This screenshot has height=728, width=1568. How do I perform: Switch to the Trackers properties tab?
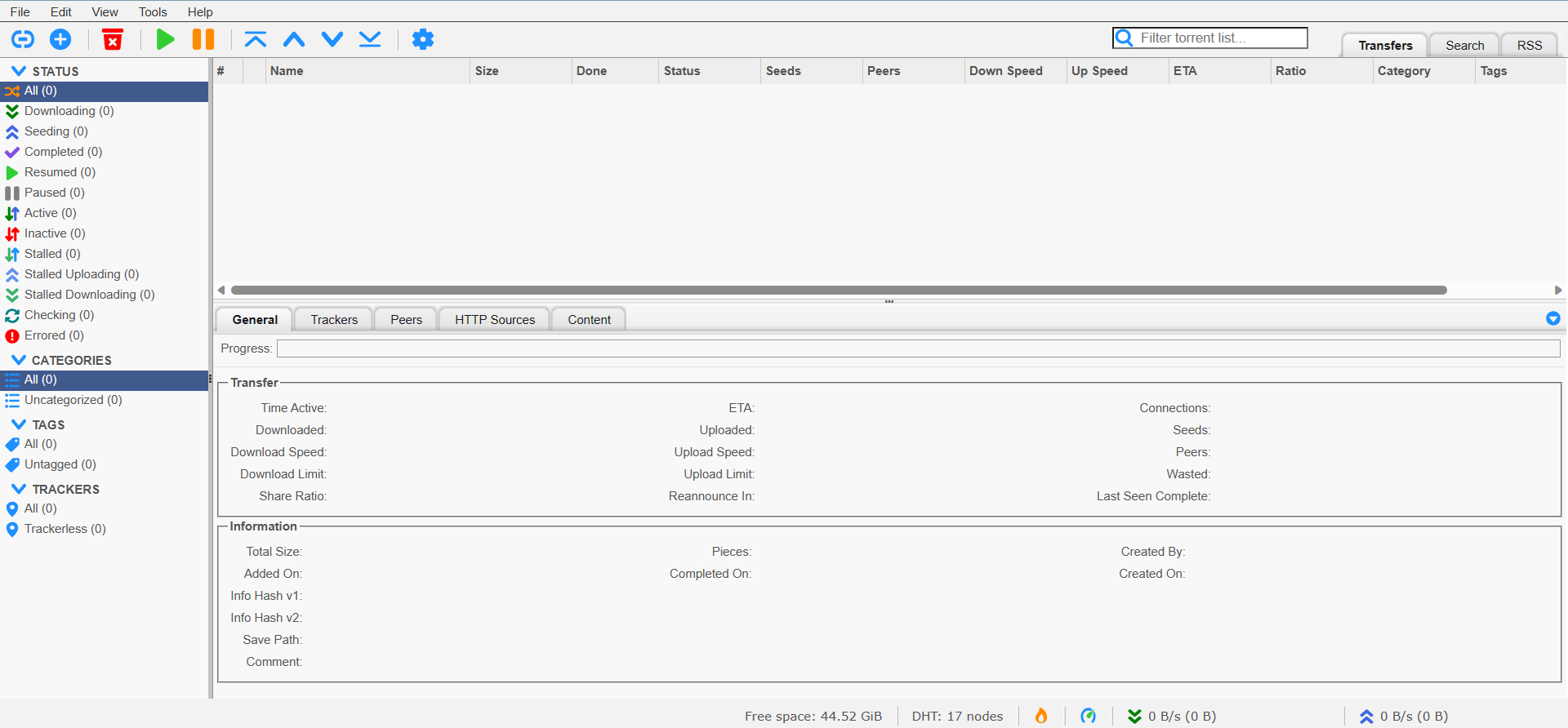[x=334, y=320]
